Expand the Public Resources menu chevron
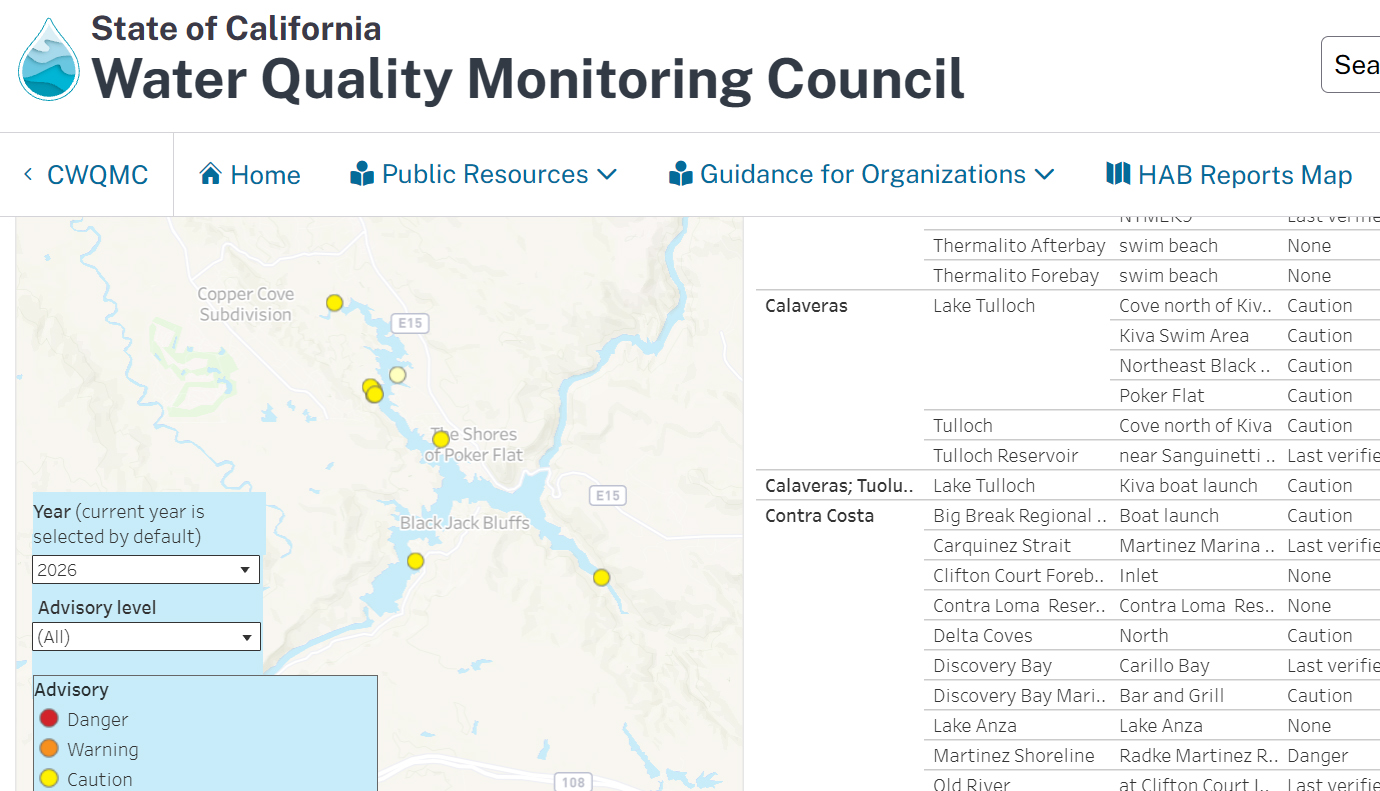Image resolution: width=1380 pixels, height=791 pixels. click(607, 174)
